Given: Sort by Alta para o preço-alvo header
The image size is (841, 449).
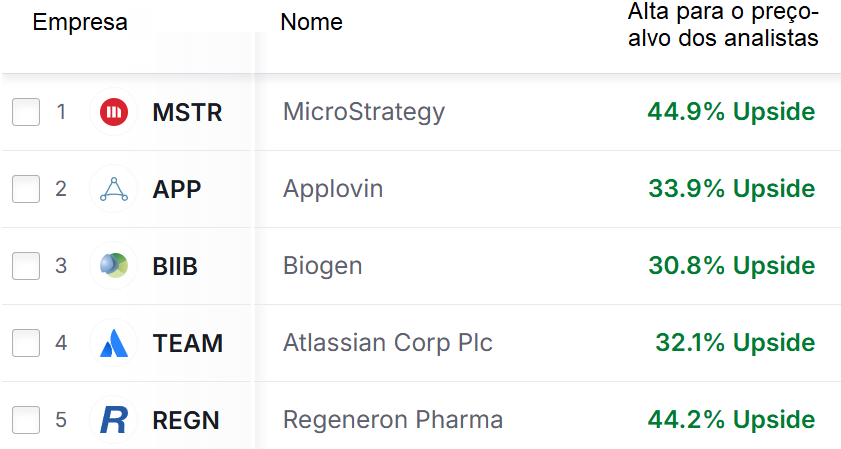Looking at the screenshot, I should click(723, 25).
